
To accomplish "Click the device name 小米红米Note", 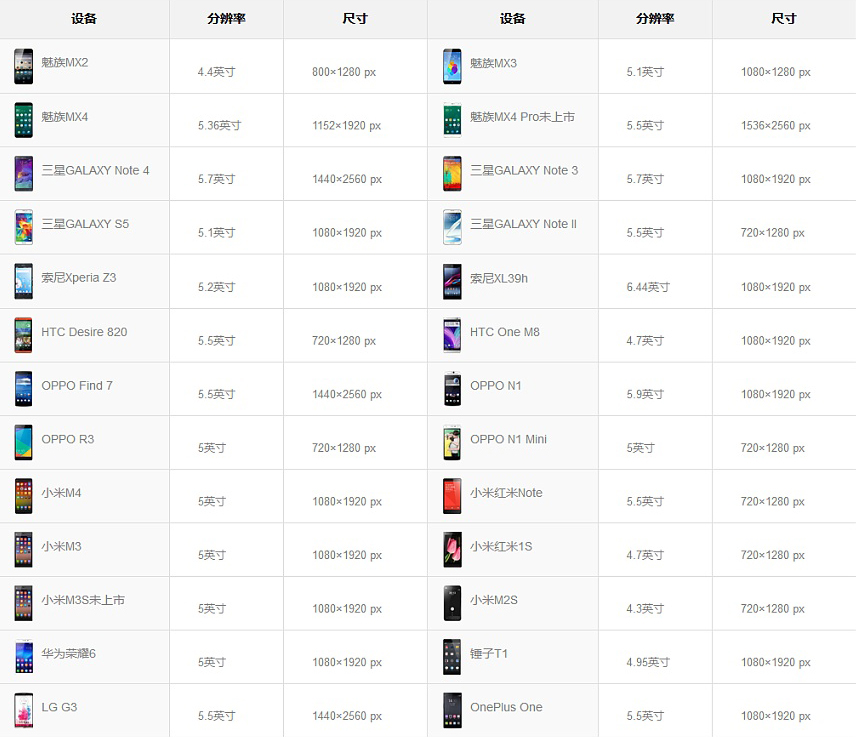I will (x=506, y=492).
